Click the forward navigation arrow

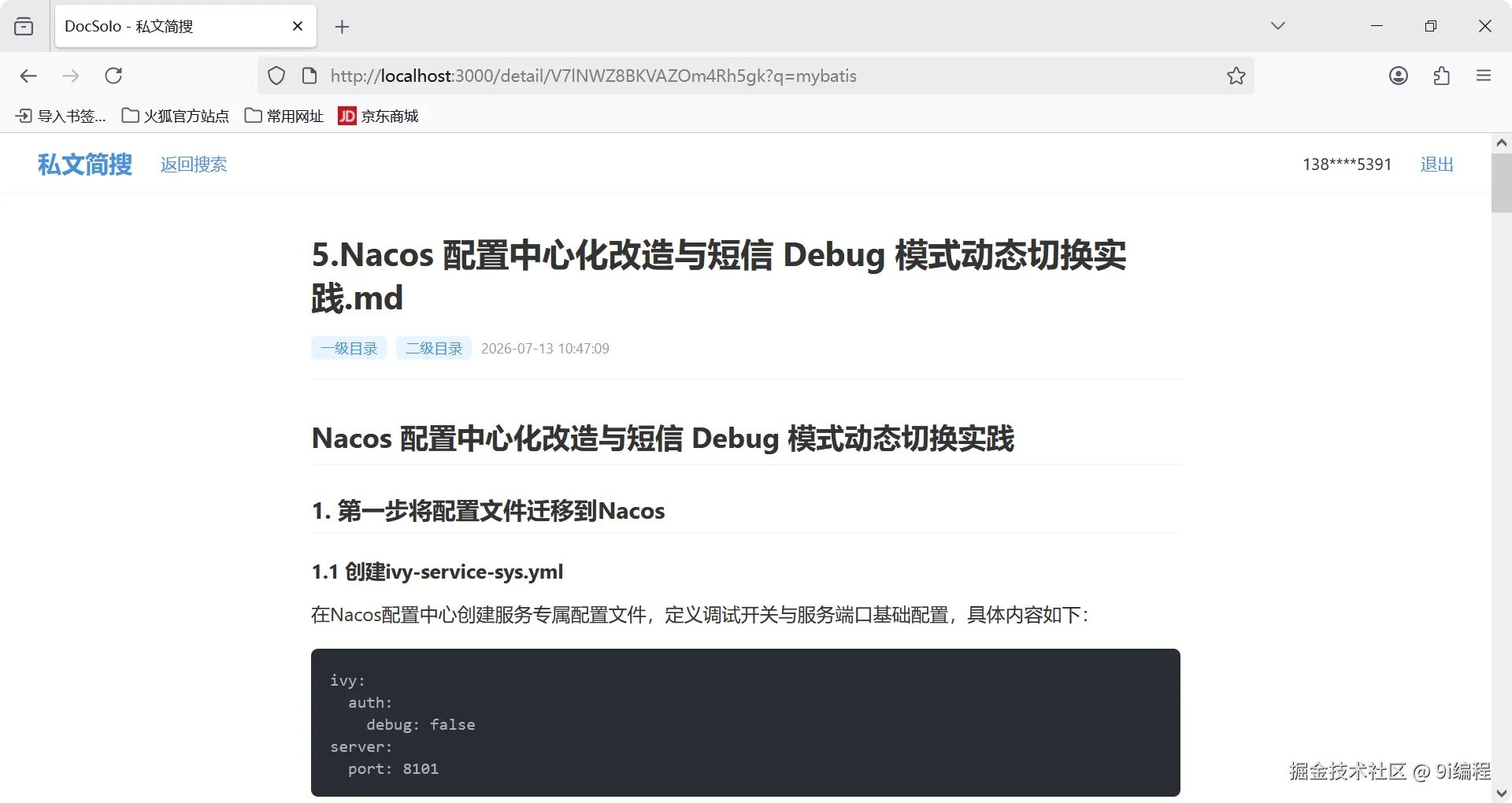[x=71, y=76]
